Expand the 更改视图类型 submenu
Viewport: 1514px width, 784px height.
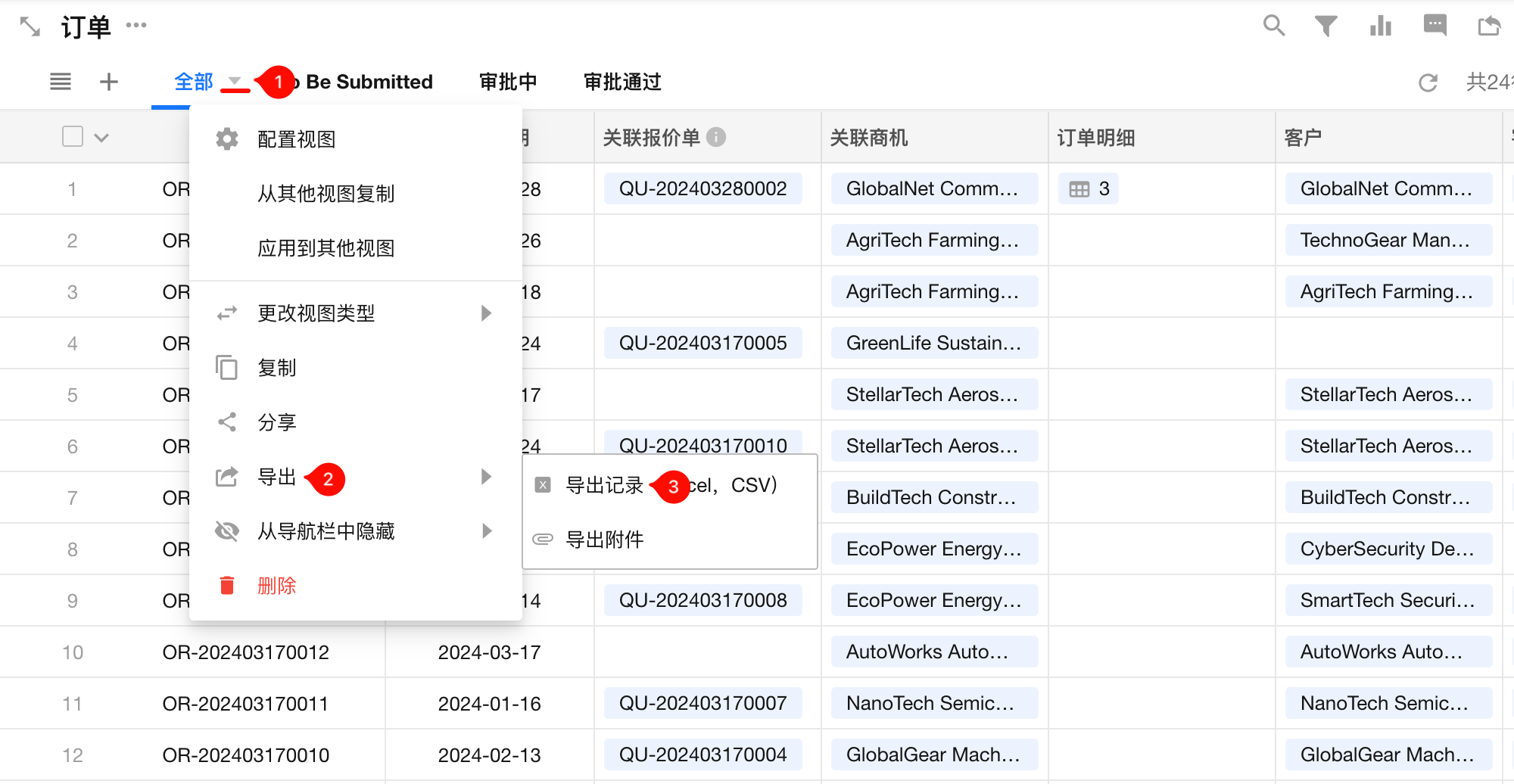[486, 313]
